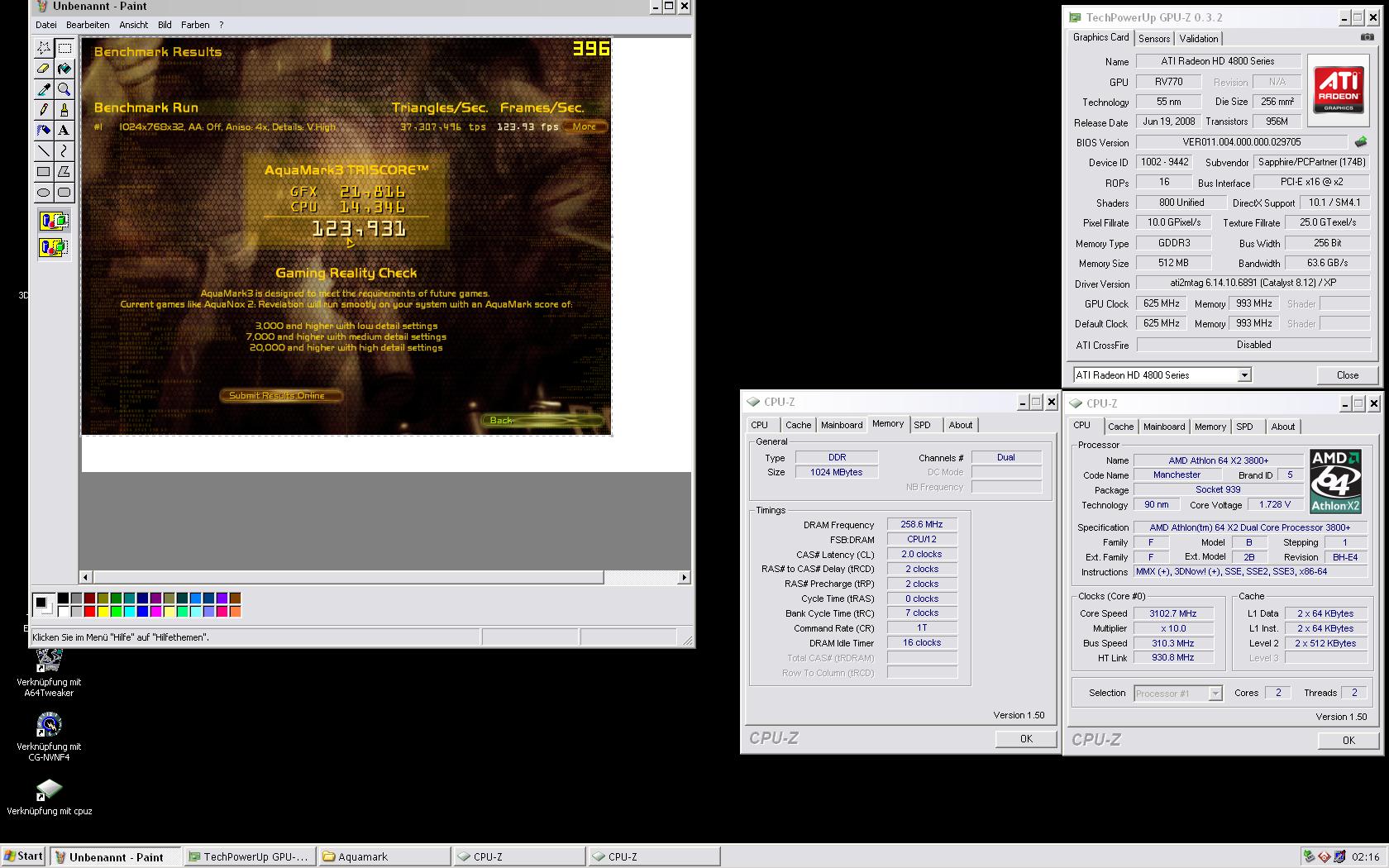Viewport: 1389px width, 868px height.
Task: Click OK in the Processor CPU-Z window
Action: pyautogui.click(x=1348, y=741)
